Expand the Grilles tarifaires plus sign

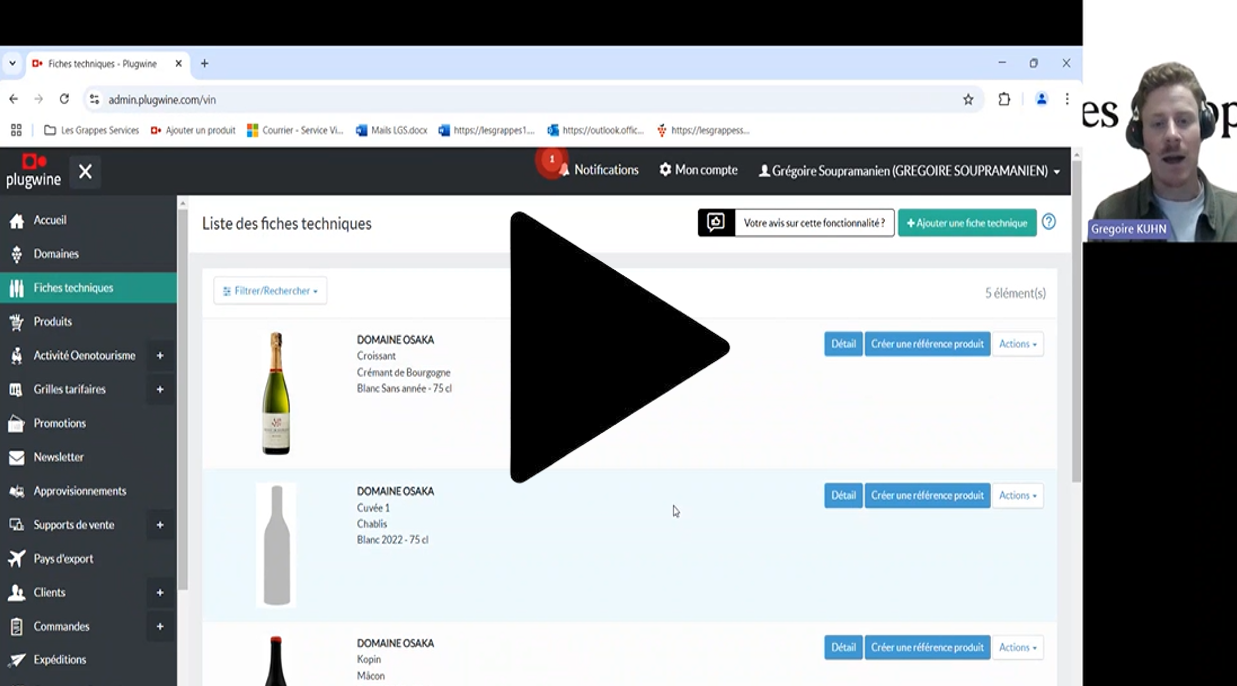[160, 390]
